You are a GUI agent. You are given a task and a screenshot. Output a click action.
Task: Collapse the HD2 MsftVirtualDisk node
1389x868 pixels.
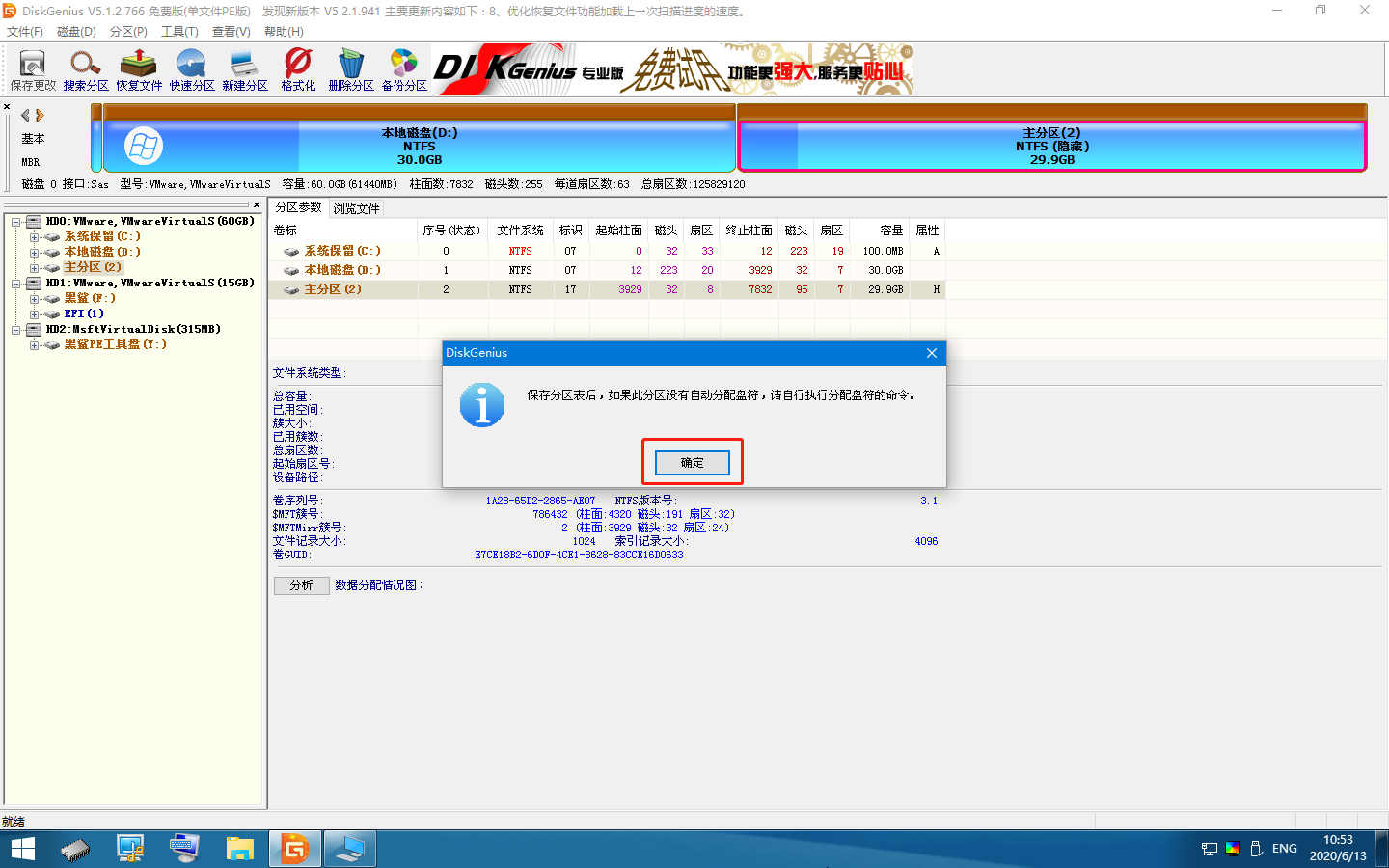tap(16, 330)
